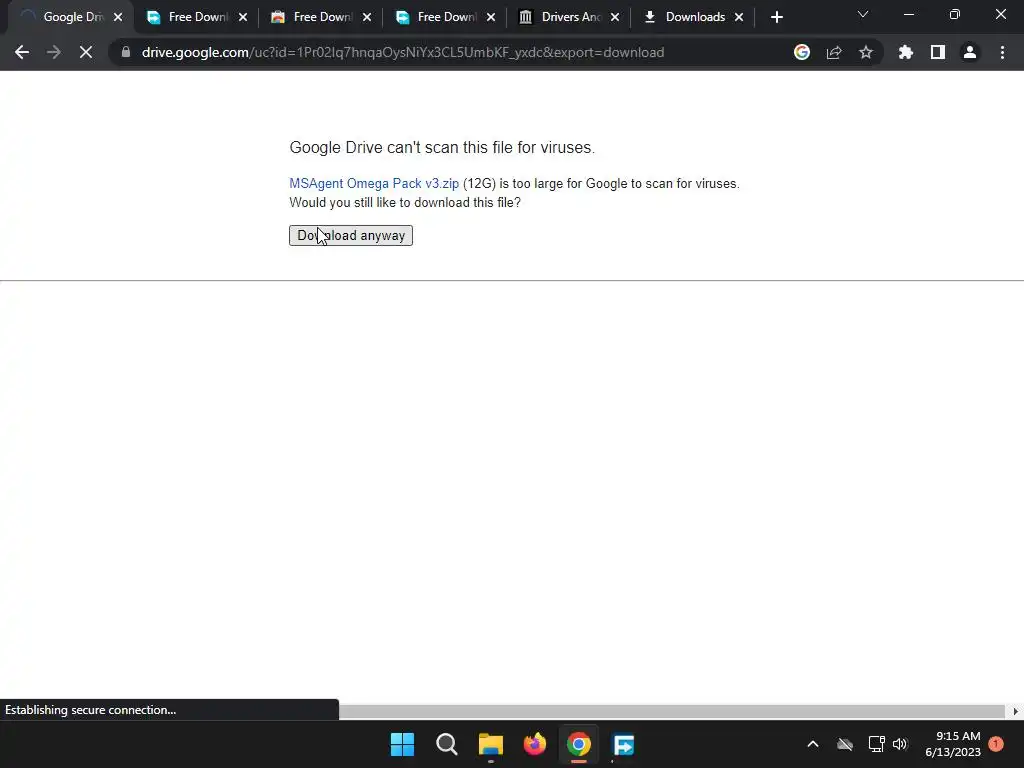Click the Google icon in address bar
This screenshot has height=768, width=1024.
click(802, 52)
